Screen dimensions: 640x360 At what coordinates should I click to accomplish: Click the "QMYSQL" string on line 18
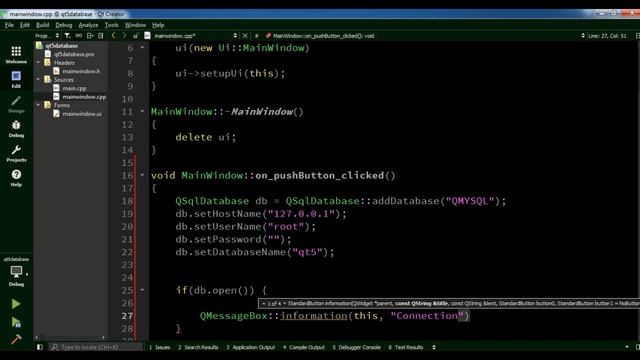point(470,201)
